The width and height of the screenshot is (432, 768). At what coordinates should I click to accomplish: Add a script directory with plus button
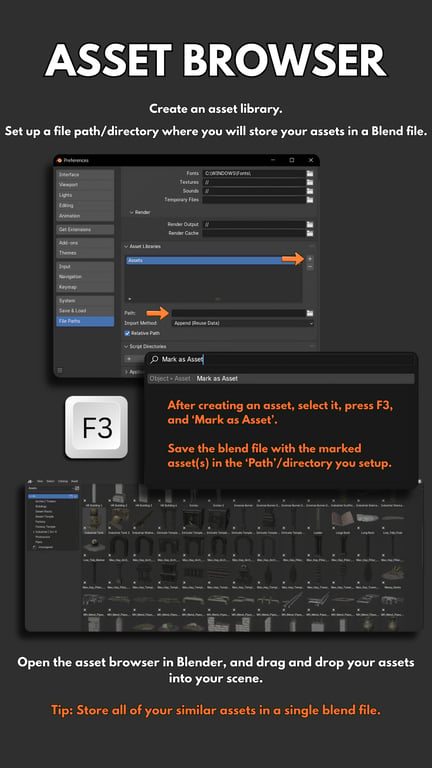point(129,359)
